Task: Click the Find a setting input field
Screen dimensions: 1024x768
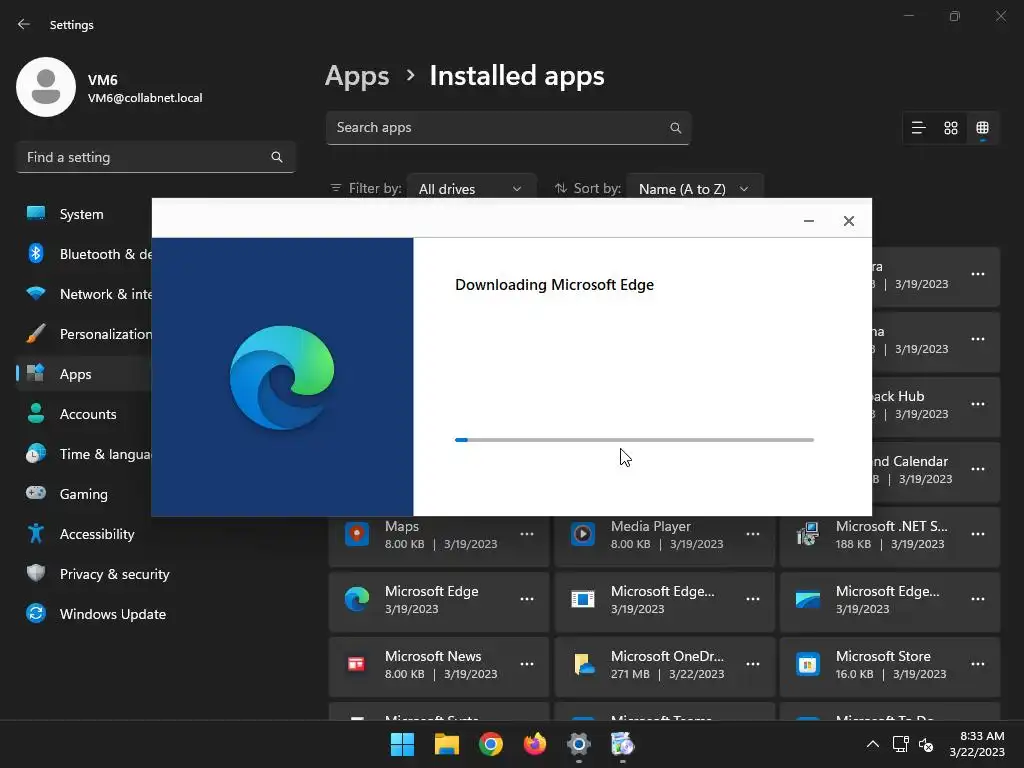Action: [155, 157]
